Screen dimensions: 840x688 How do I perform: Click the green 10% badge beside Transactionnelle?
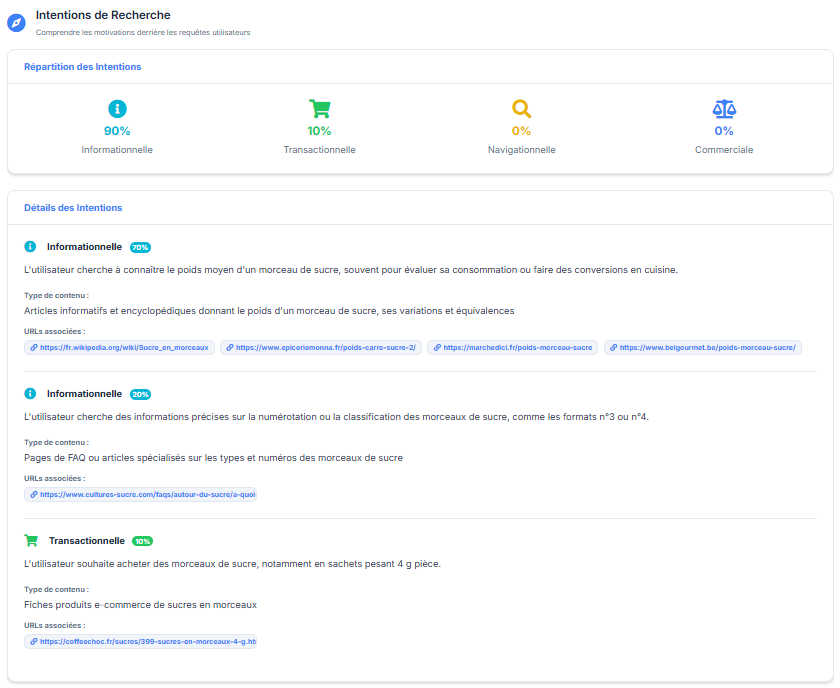142,541
